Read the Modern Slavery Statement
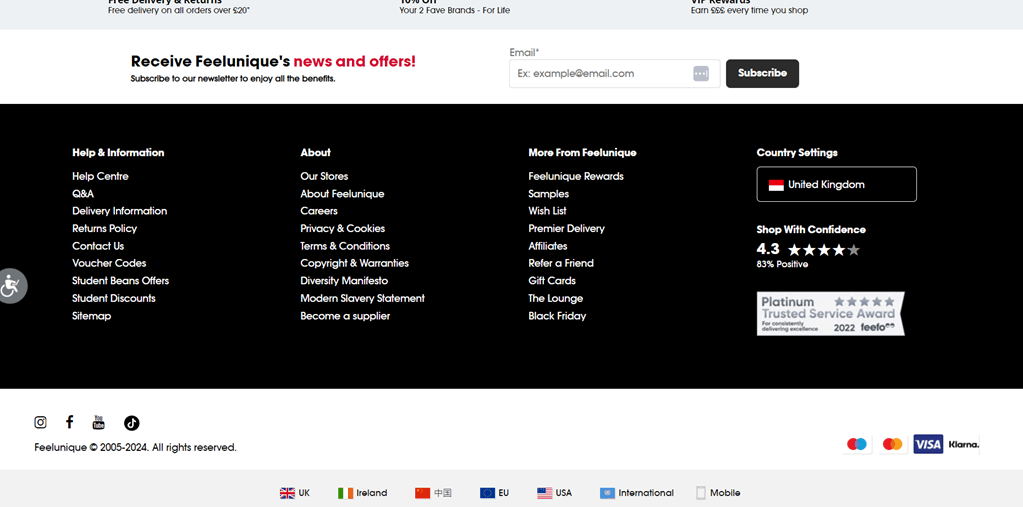 (362, 298)
